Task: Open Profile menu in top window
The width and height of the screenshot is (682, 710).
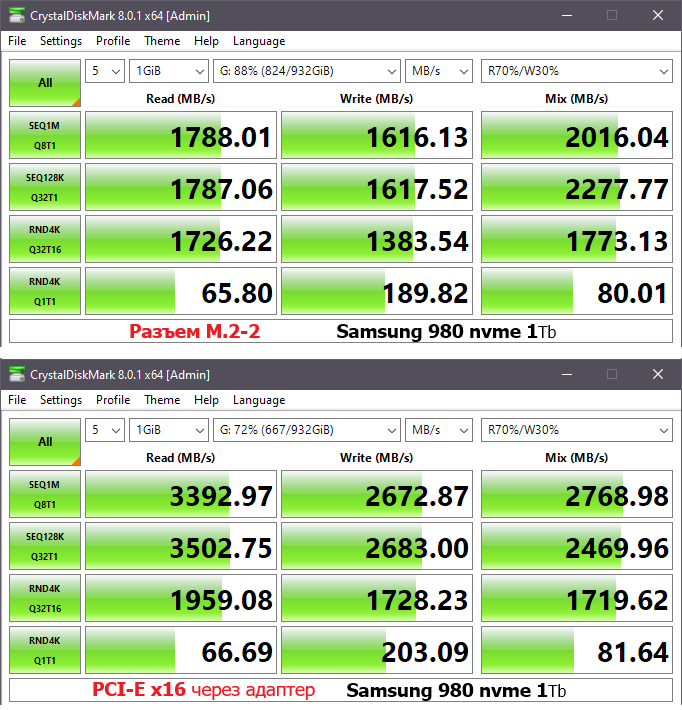Action: pos(113,41)
